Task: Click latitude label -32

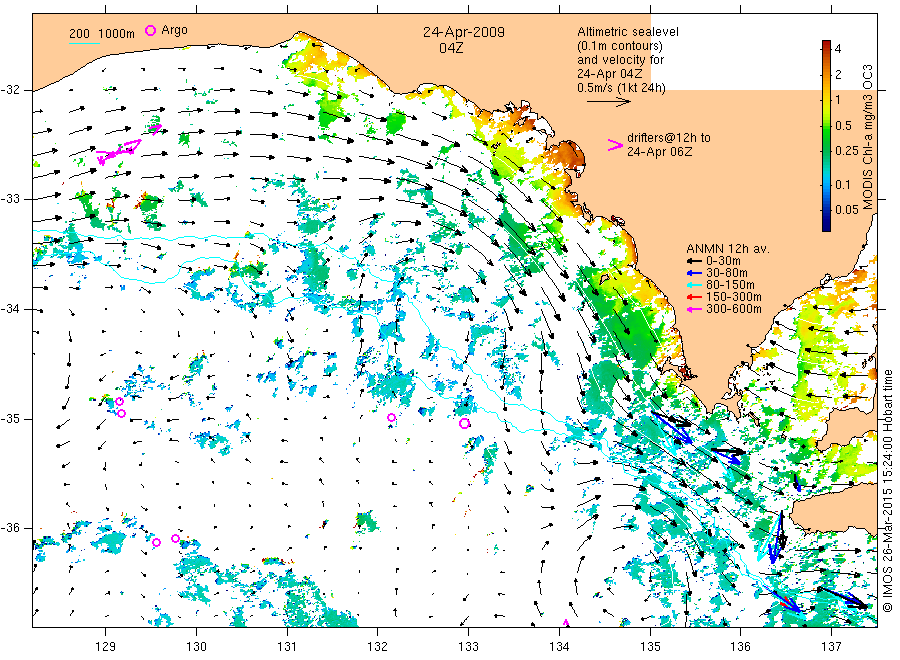Action: tap(10, 90)
